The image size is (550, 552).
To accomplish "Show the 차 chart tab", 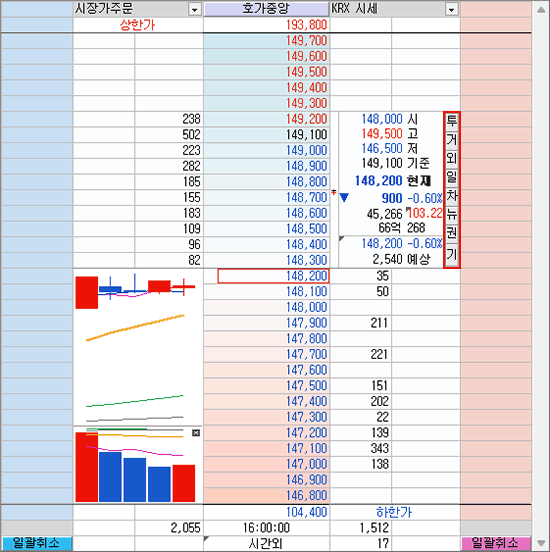I will pyautogui.click(x=452, y=196).
